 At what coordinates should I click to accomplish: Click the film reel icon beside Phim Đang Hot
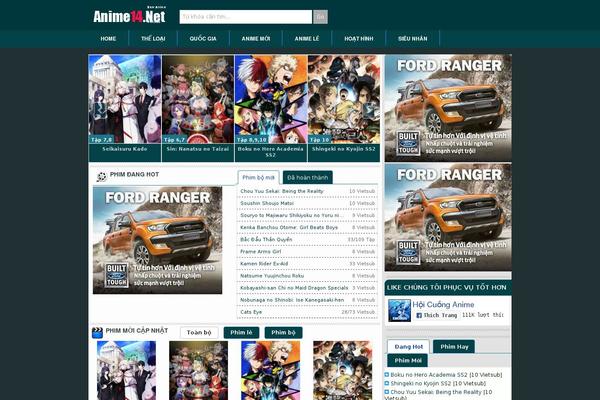pos(101,176)
